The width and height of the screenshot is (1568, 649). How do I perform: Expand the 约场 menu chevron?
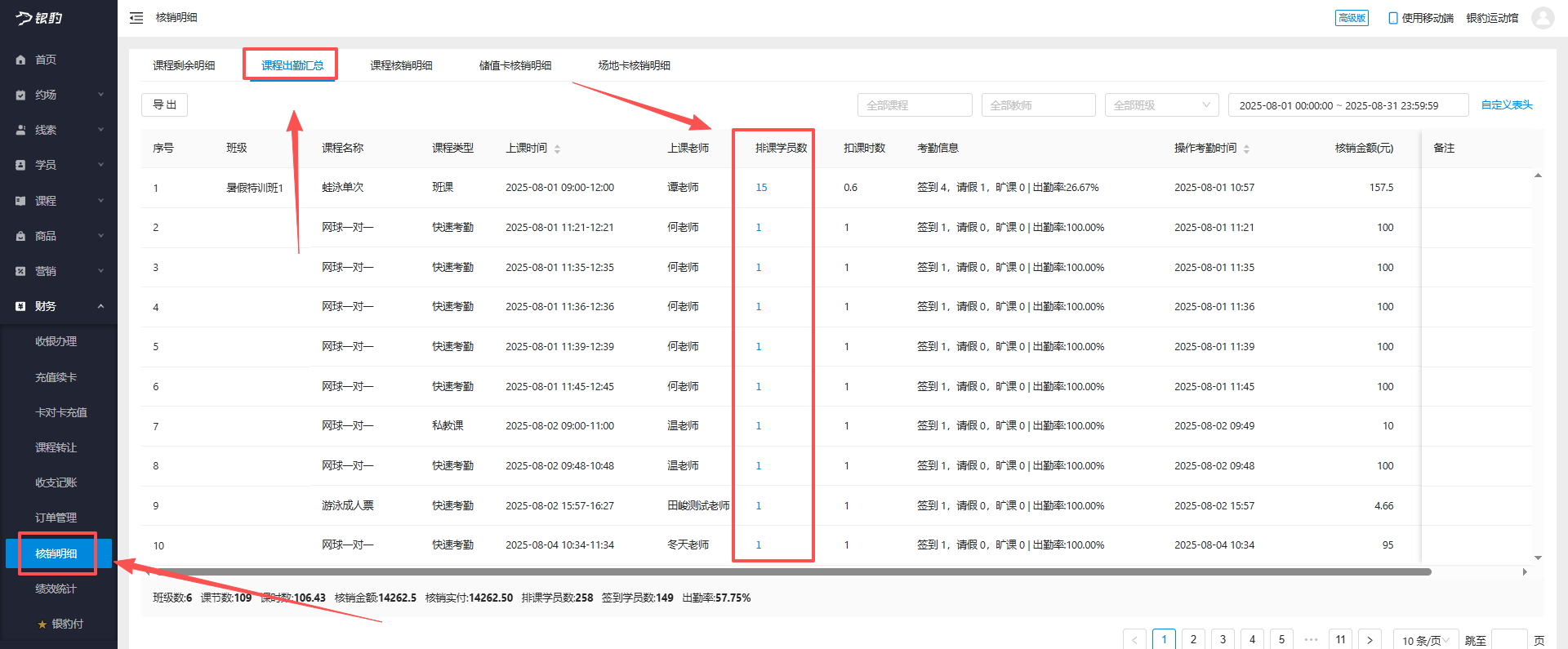101,95
